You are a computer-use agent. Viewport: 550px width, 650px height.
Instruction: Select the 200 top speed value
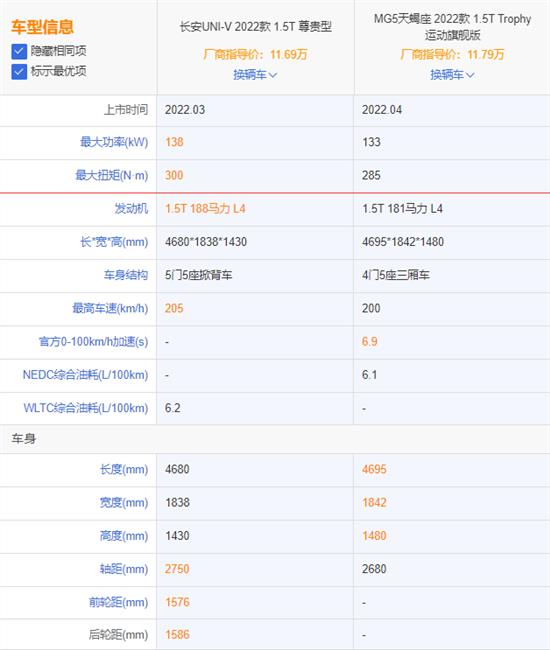click(371, 308)
